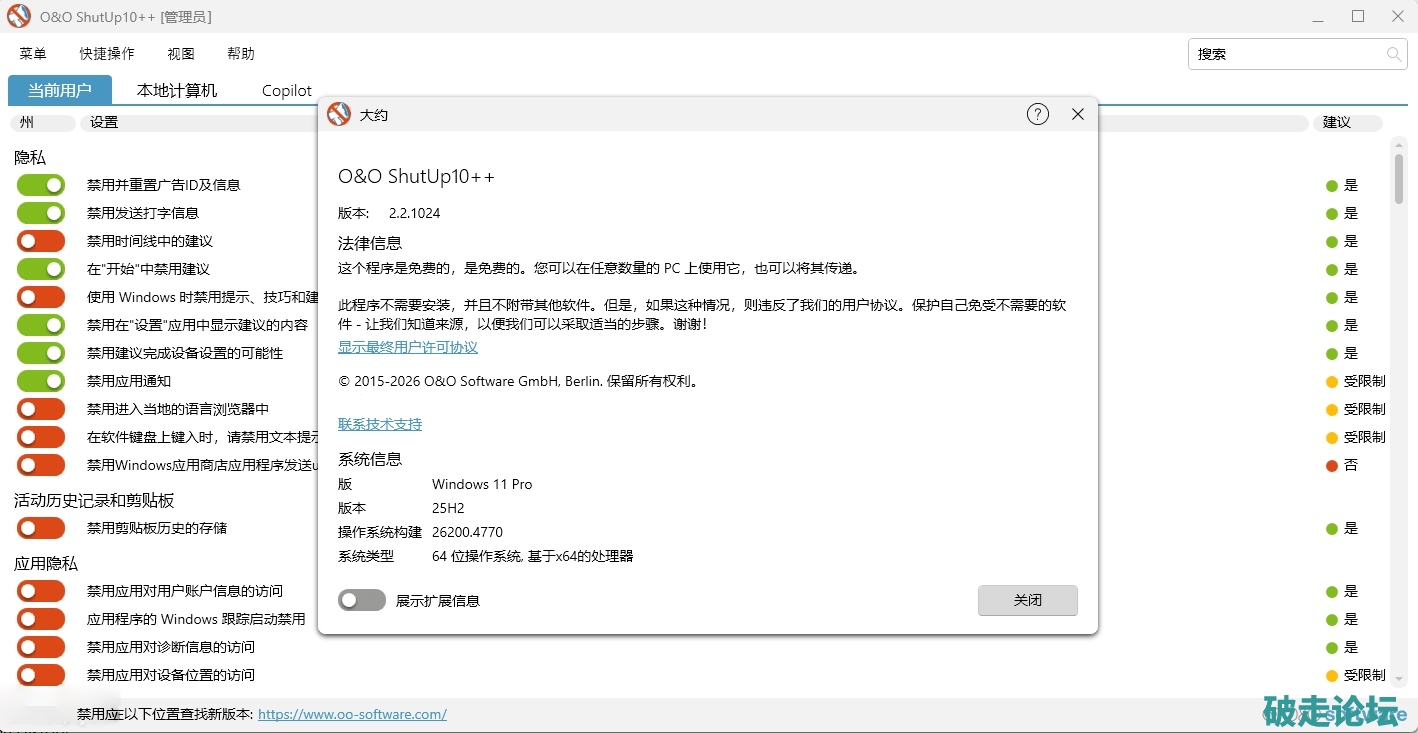The width and height of the screenshot is (1418, 733).
Task: Click yellow 受限制 indicator for 禁用应用通知
Action: click(1331, 381)
